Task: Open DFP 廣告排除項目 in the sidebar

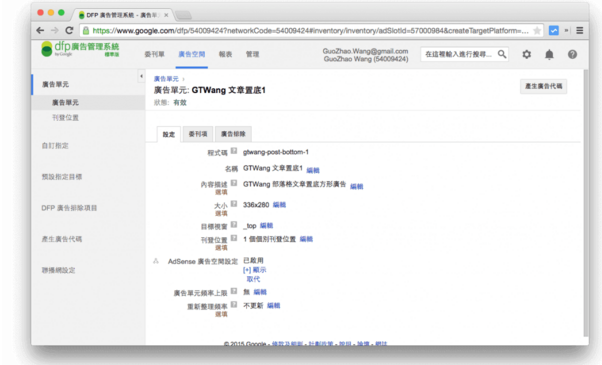Action: (x=69, y=208)
